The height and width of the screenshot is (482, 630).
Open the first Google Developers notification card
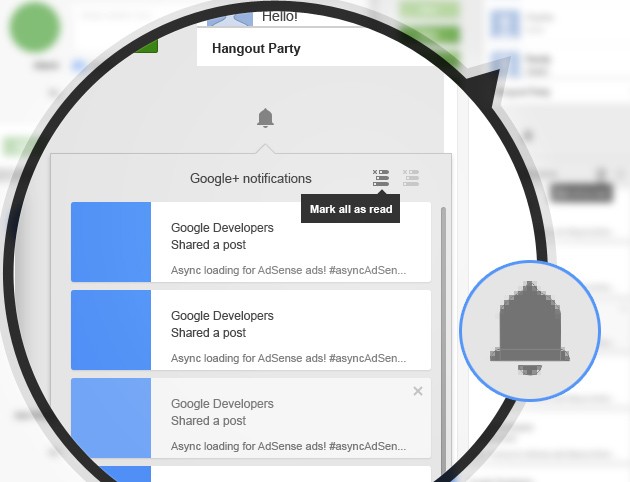click(x=251, y=242)
